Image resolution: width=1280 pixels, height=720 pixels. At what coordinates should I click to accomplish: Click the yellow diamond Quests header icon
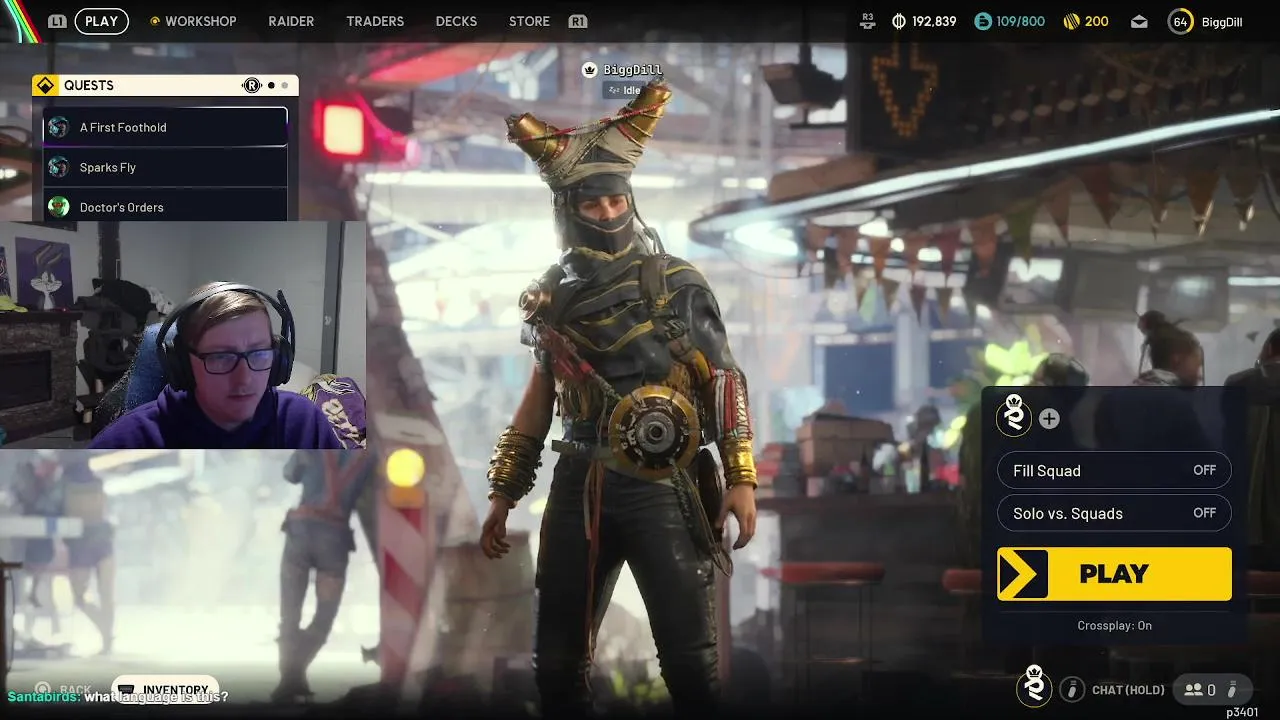click(44, 85)
